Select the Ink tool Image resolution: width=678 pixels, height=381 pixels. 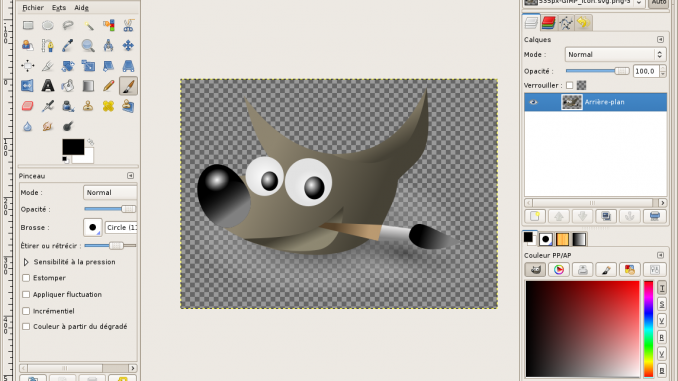point(68,106)
